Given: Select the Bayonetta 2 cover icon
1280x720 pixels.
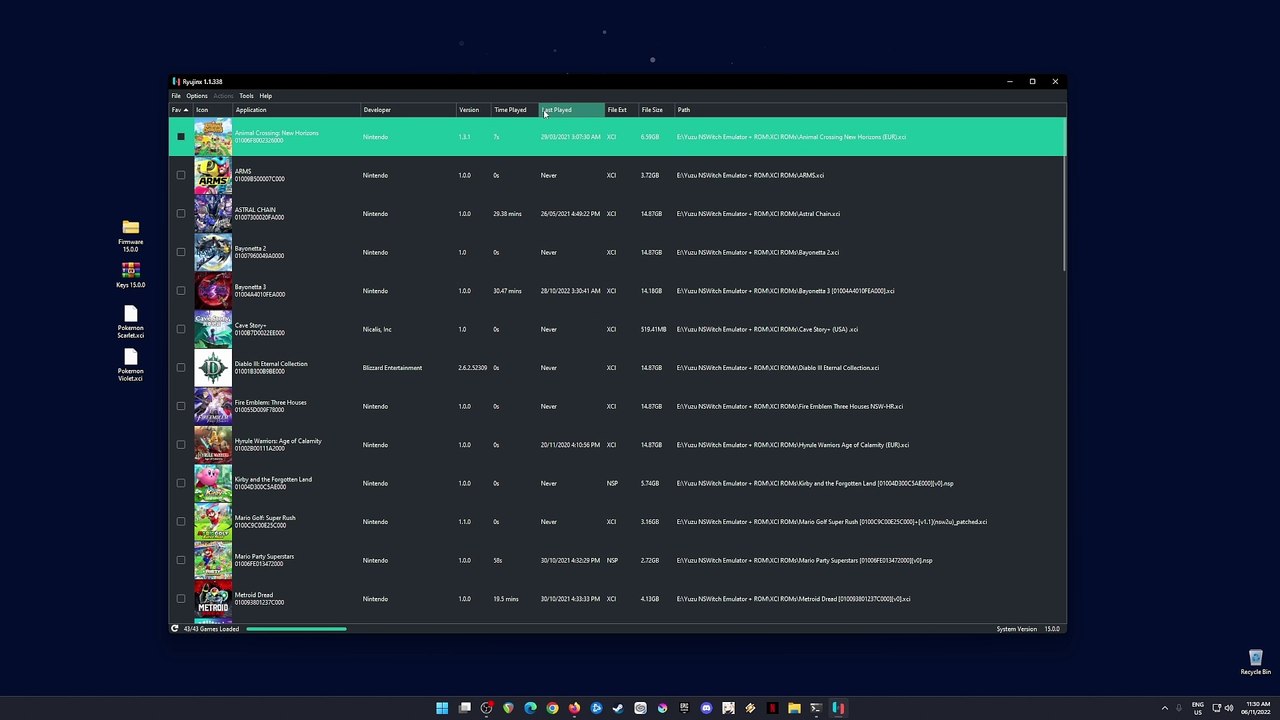Looking at the screenshot, I should click(x=212, y=252).
